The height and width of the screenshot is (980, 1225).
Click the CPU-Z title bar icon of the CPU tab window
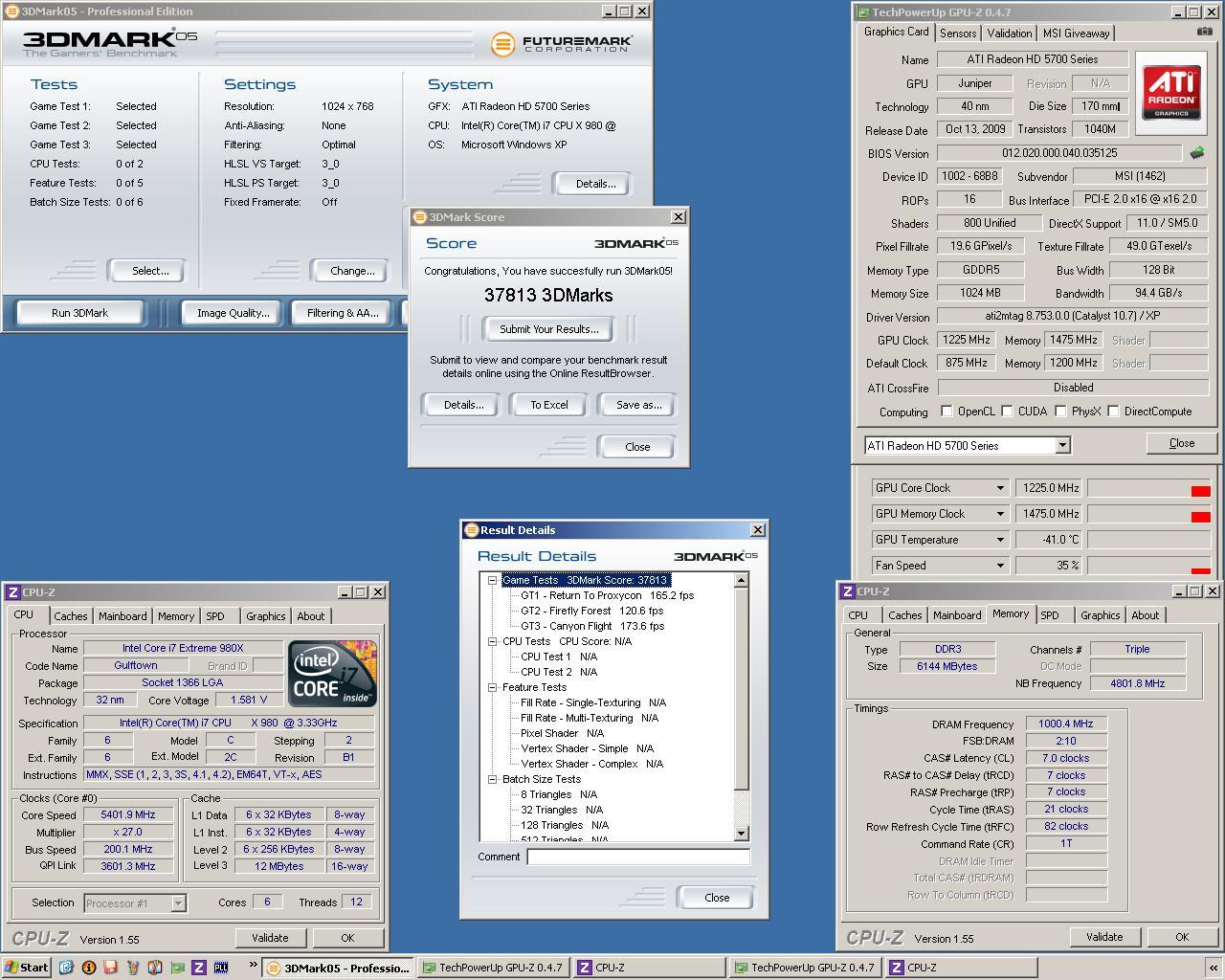tap(13, 592)
